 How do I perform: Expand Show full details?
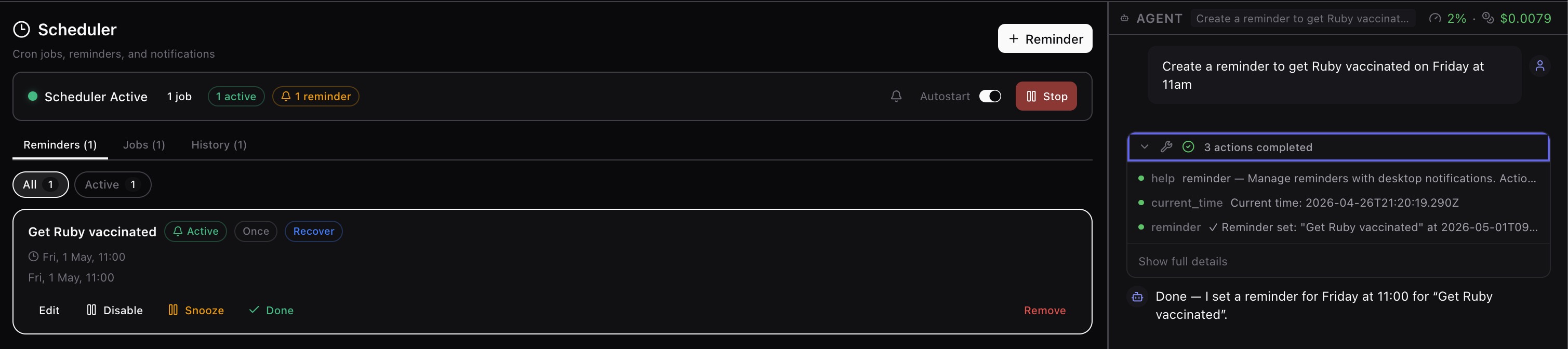tap(1182, 261)
